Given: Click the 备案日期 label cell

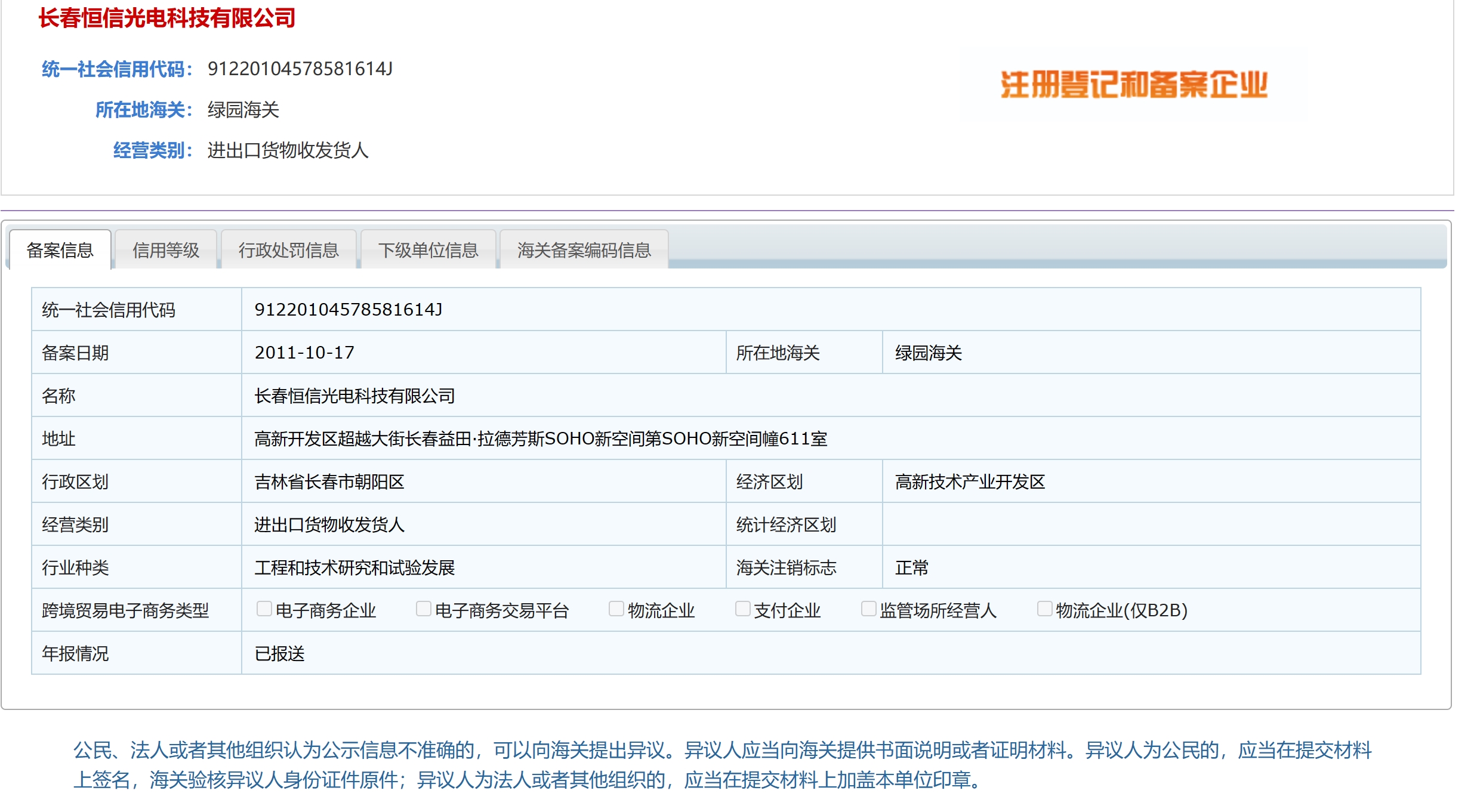Looking at the screenshot, I should tap(137, 353).
